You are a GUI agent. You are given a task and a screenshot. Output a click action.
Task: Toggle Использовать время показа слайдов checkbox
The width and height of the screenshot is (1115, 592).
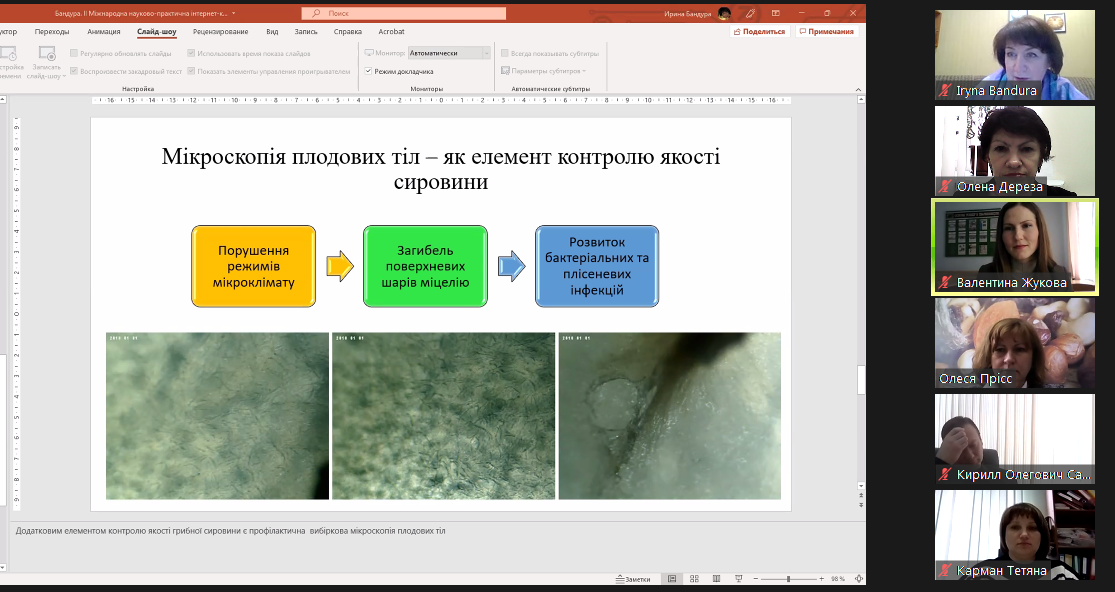click(x=192, y=53)
